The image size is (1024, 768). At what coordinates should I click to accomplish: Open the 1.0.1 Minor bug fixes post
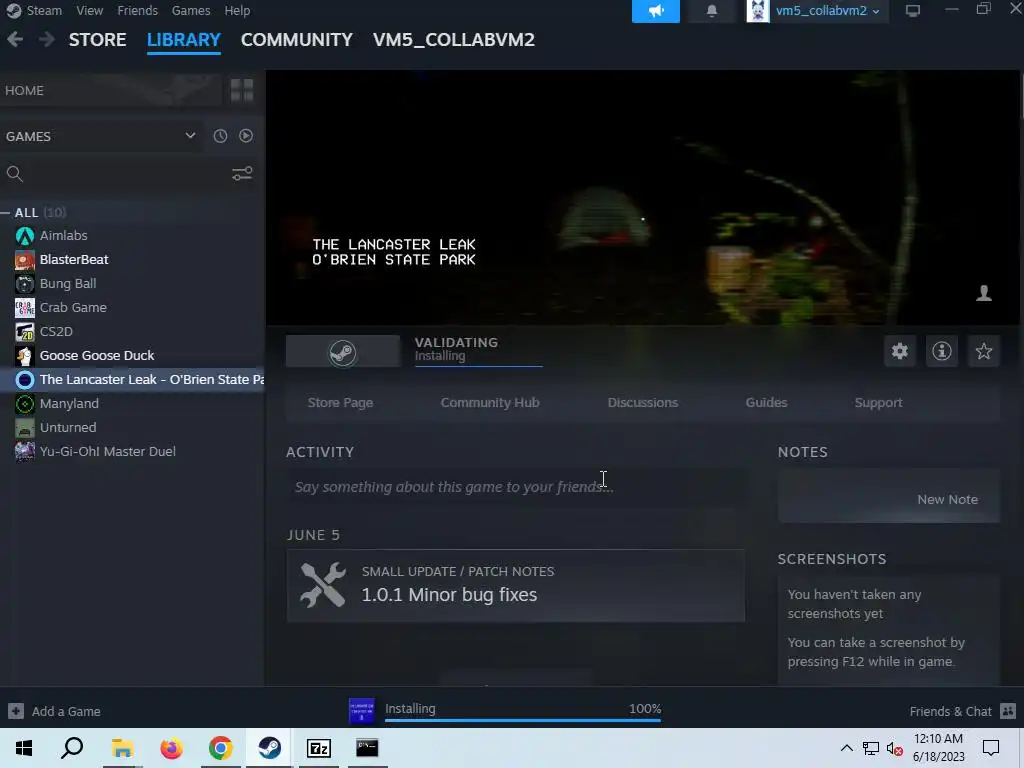(x=515, y=586)
